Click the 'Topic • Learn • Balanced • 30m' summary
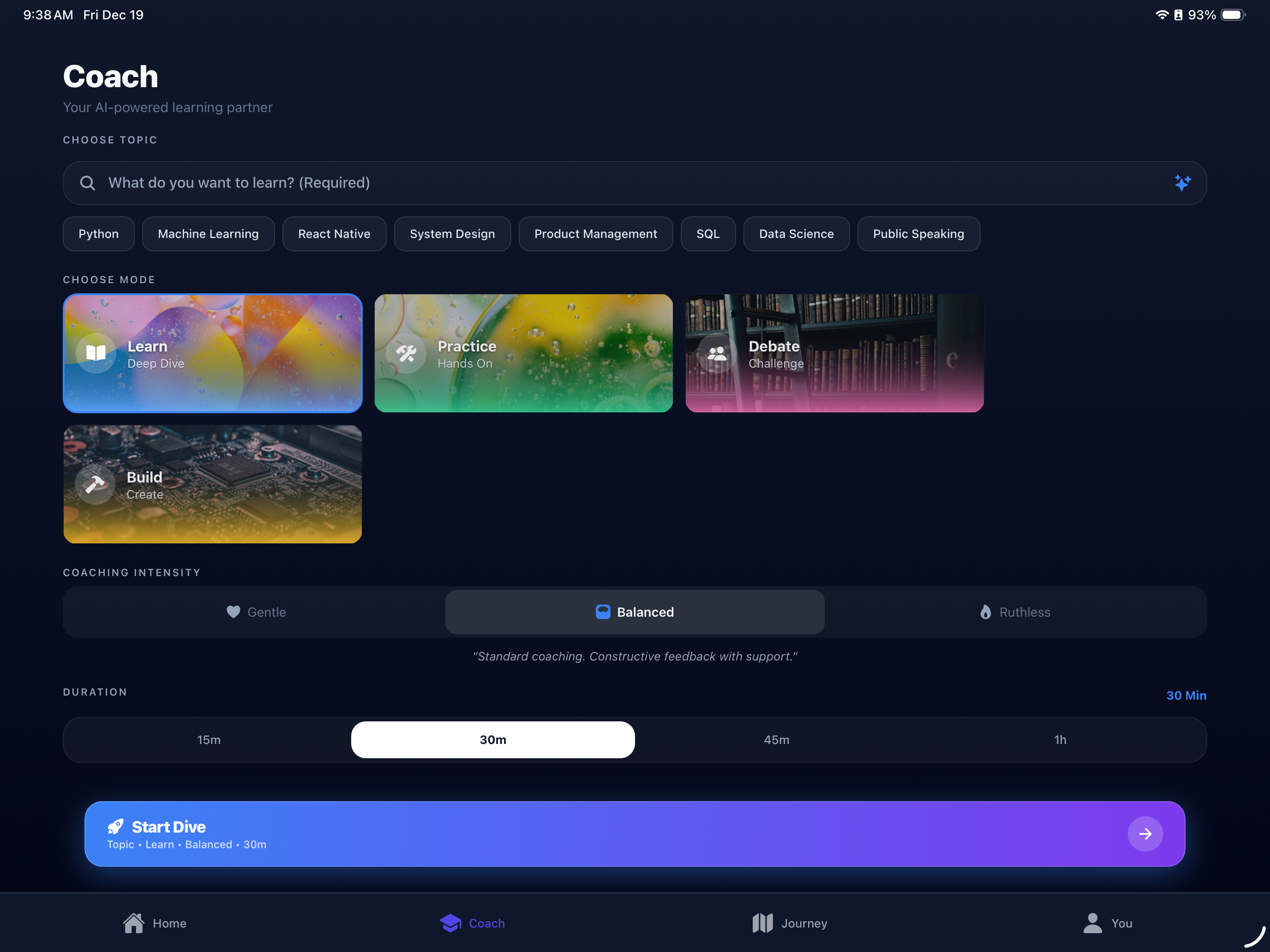 pyautogui.click(x=186, y=844)
